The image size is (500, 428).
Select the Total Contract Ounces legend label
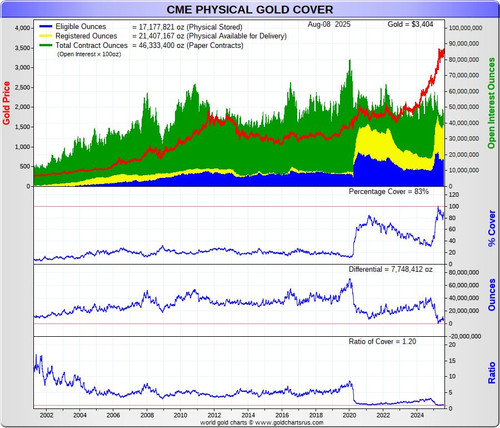coord(91,45)
